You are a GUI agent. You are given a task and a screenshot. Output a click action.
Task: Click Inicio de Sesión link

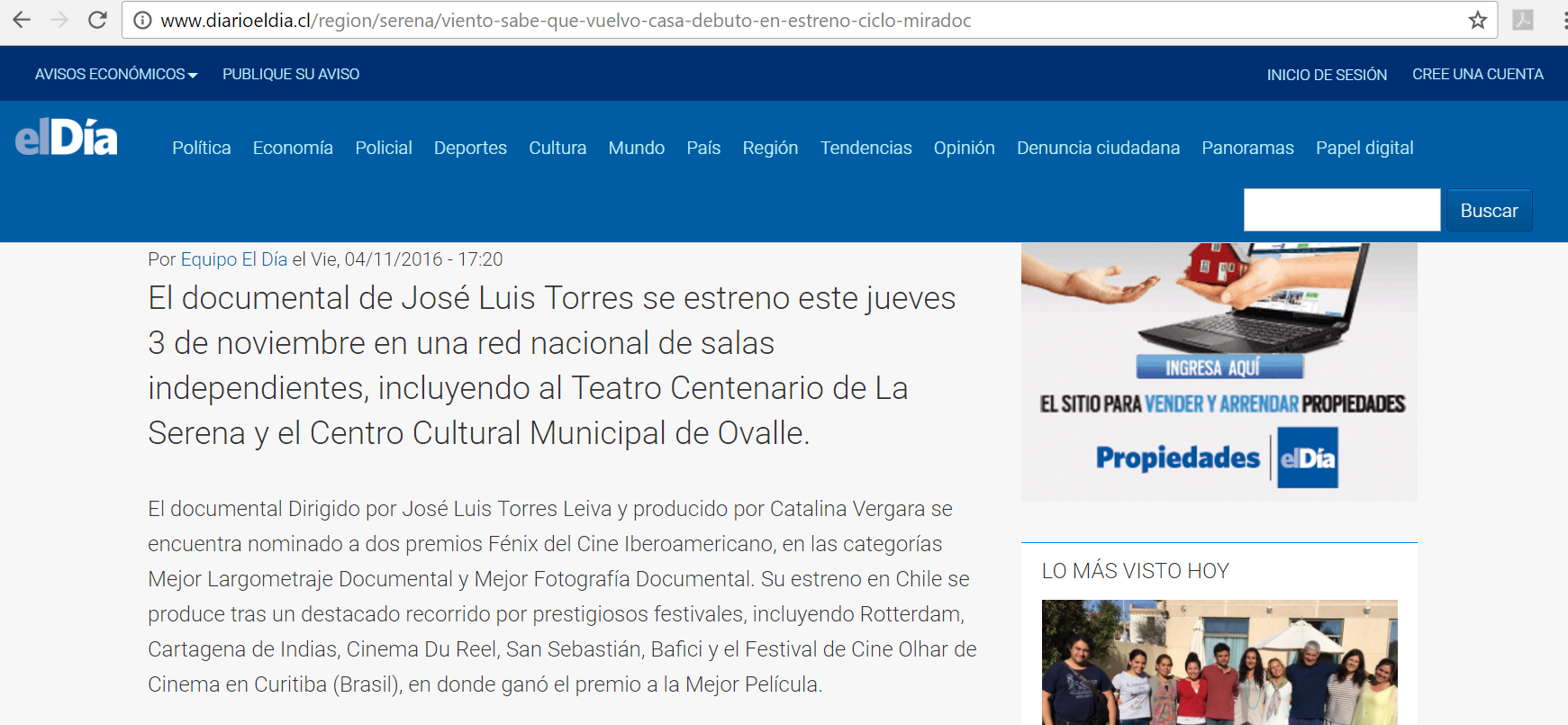tap(1326, 75)
